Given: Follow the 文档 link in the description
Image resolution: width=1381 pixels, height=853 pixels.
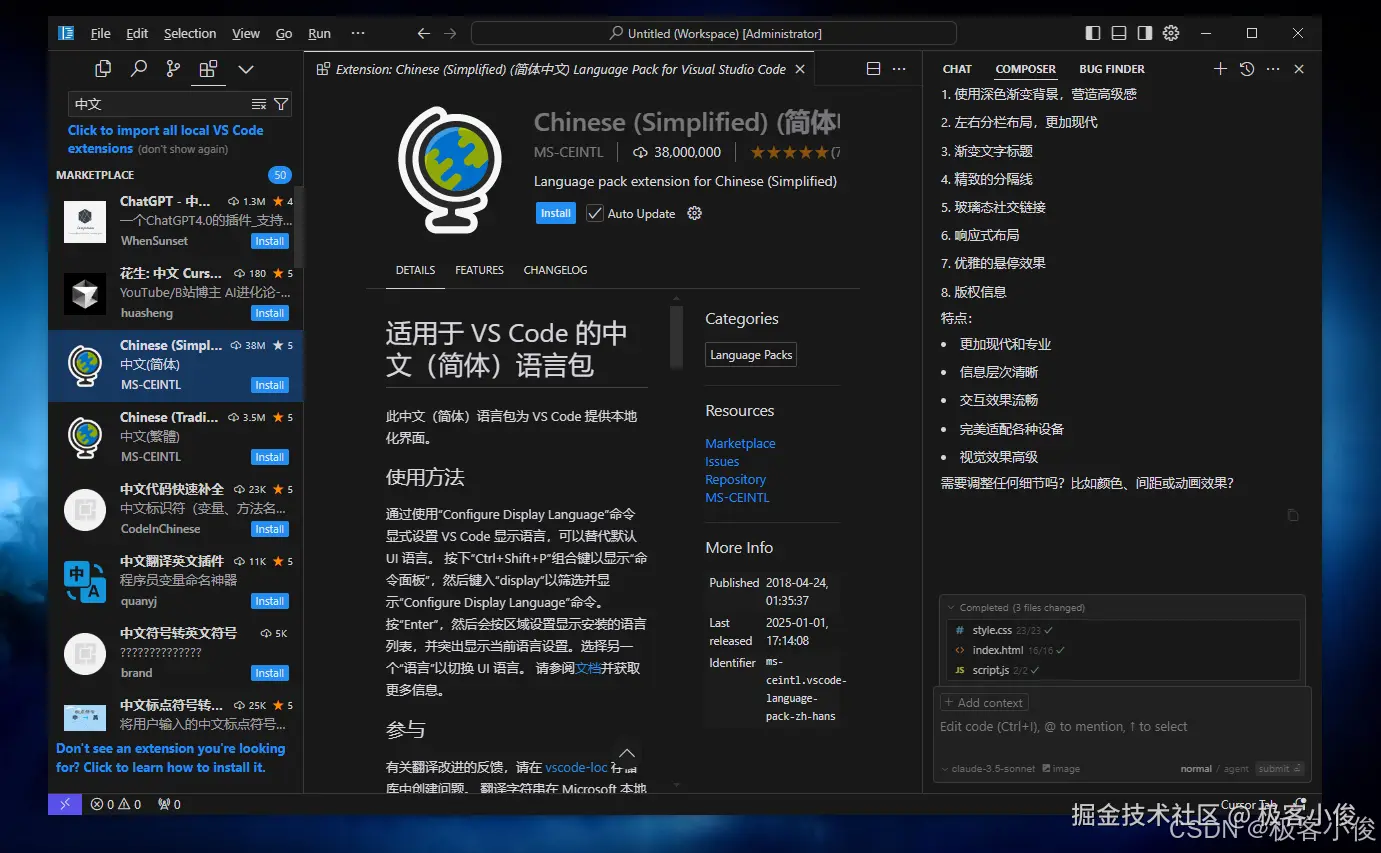Looking at the screenshot, I should [x=588, y=668].
